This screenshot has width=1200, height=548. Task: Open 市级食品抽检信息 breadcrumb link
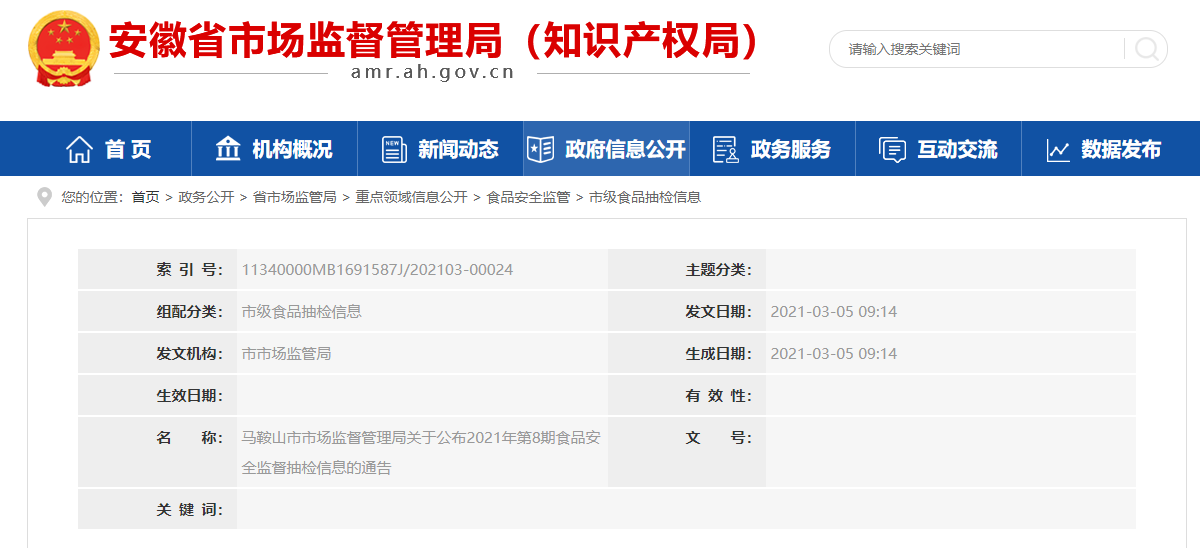pyautogui.click(x=645, y=198)
